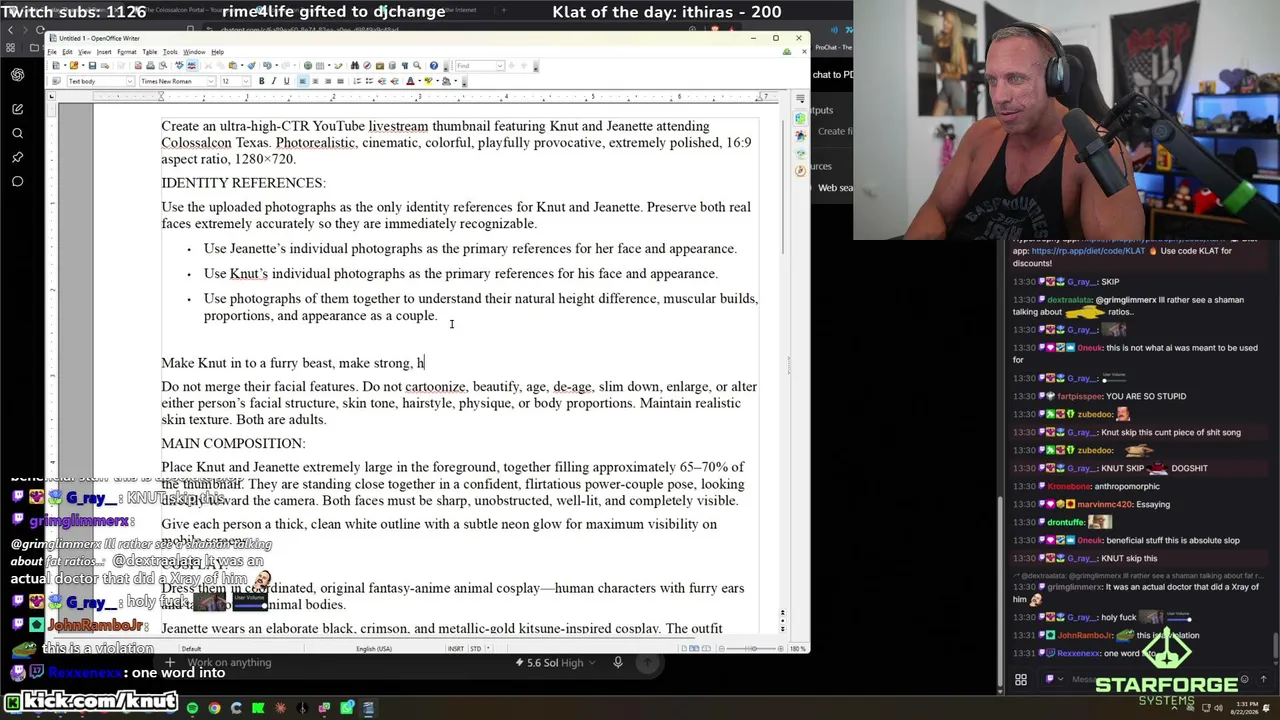Click the 'Work on anything' prompt field

click(x=229, y=662)
